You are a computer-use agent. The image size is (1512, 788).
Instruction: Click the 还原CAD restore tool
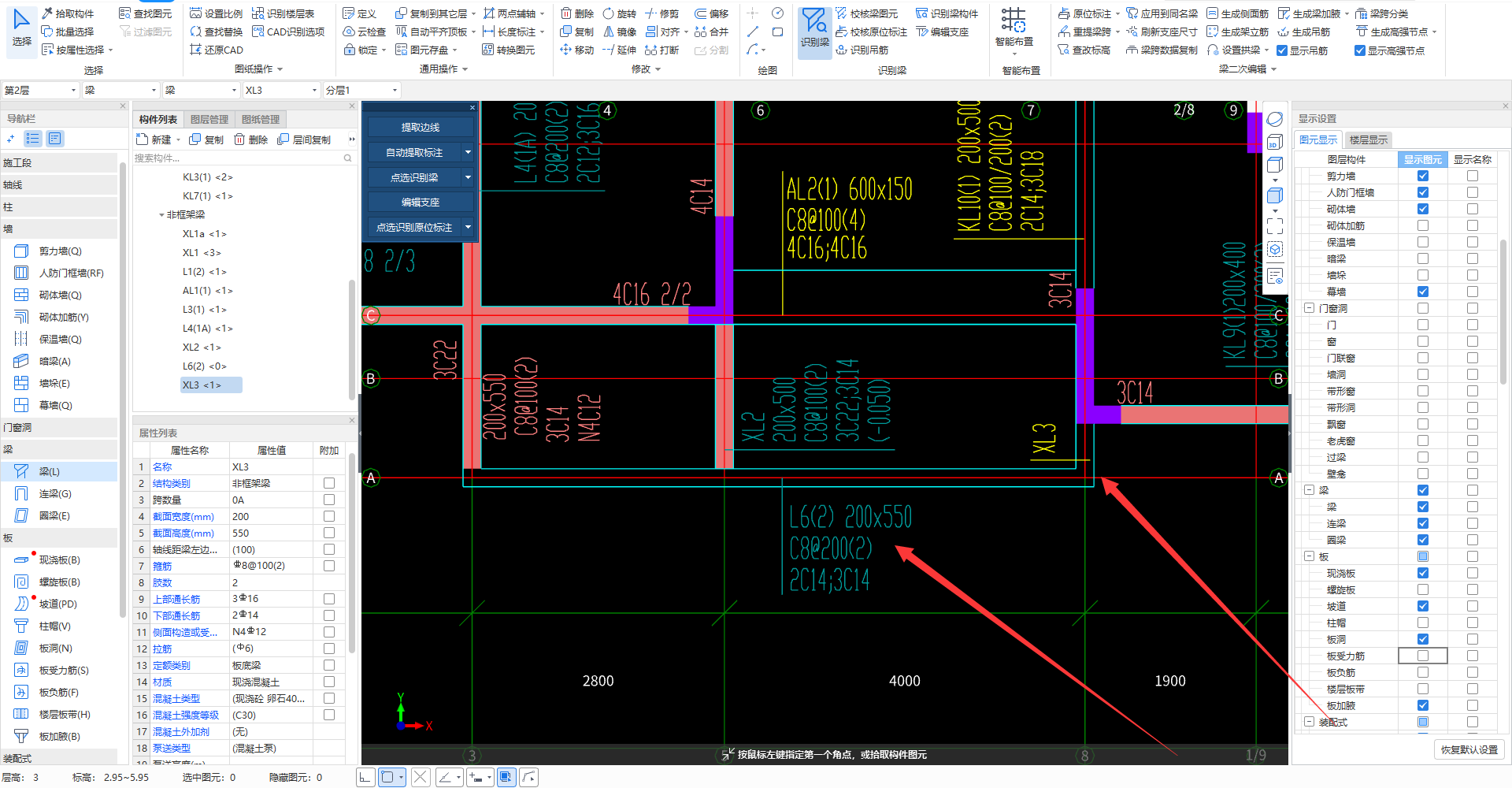point(217,50)
